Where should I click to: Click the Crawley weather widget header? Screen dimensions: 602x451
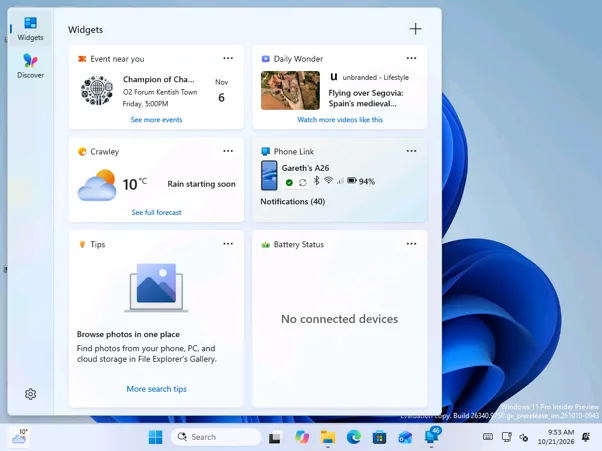click(98, 152)
